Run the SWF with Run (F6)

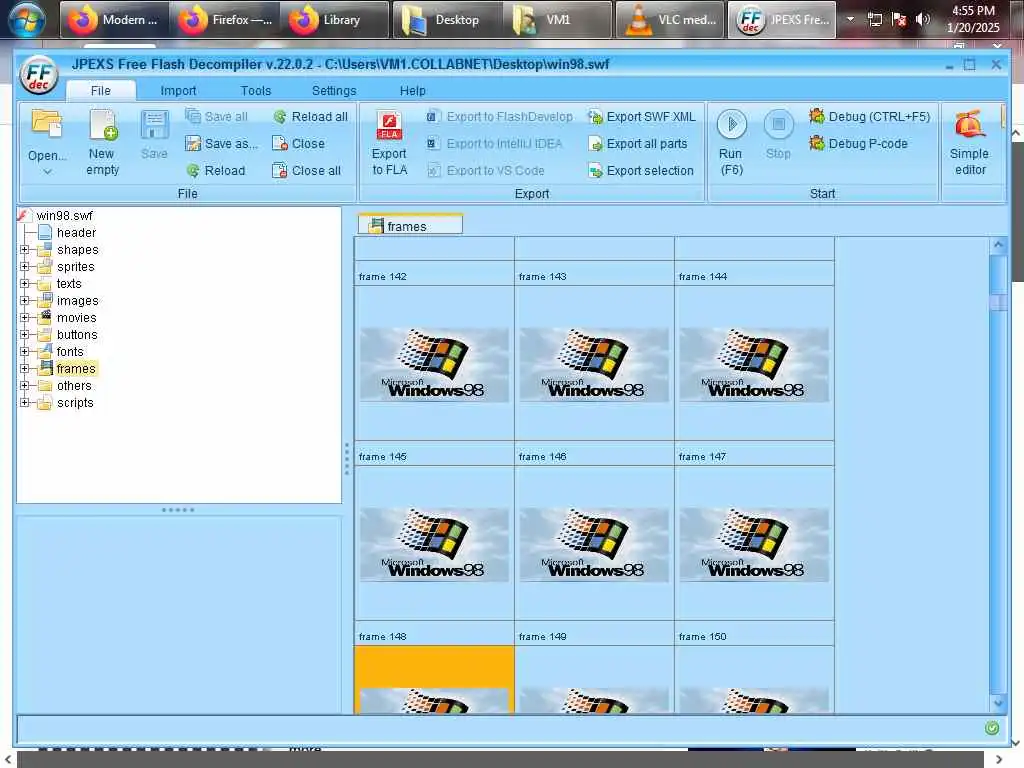731,143
